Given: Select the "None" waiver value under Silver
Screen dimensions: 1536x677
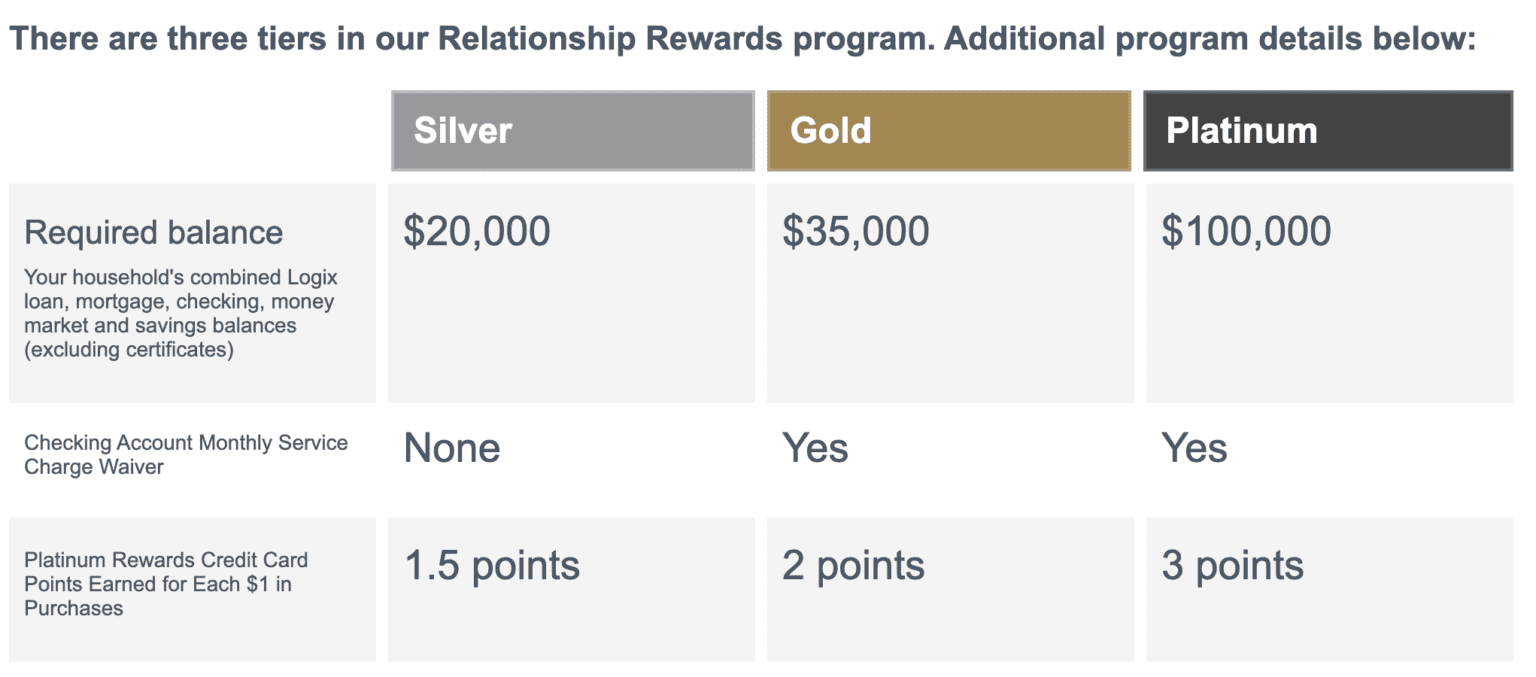Looking at the screenshot, I should tap(452, 448).
